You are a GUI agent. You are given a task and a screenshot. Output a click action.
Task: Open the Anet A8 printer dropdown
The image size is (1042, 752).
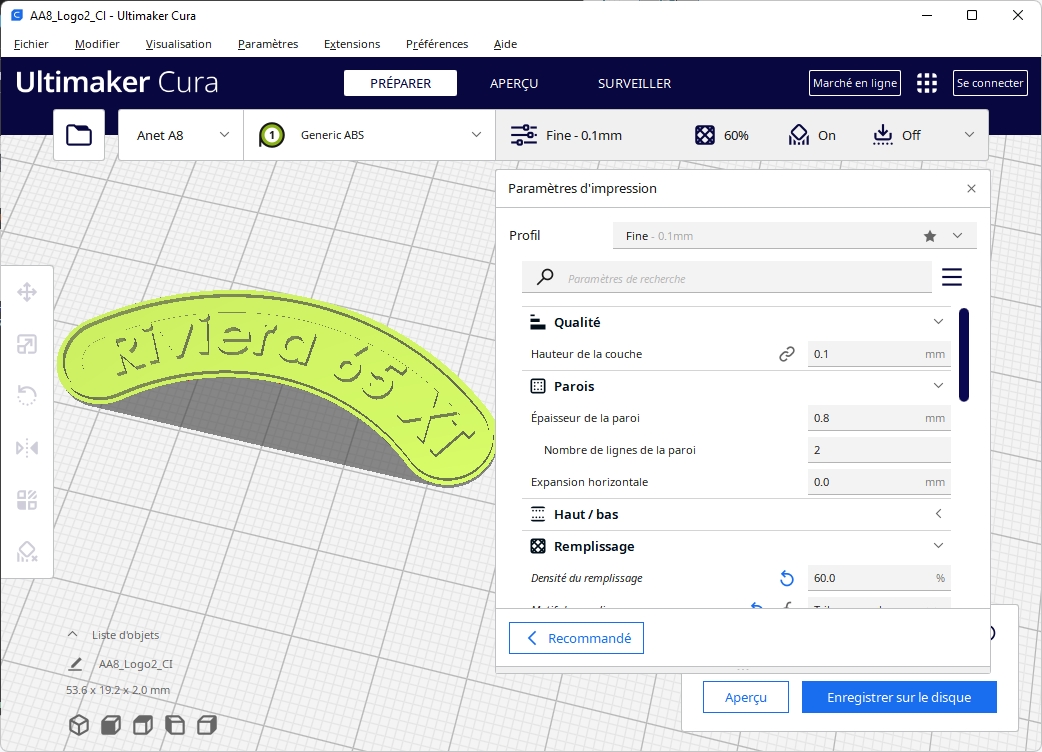coord(181,135)
